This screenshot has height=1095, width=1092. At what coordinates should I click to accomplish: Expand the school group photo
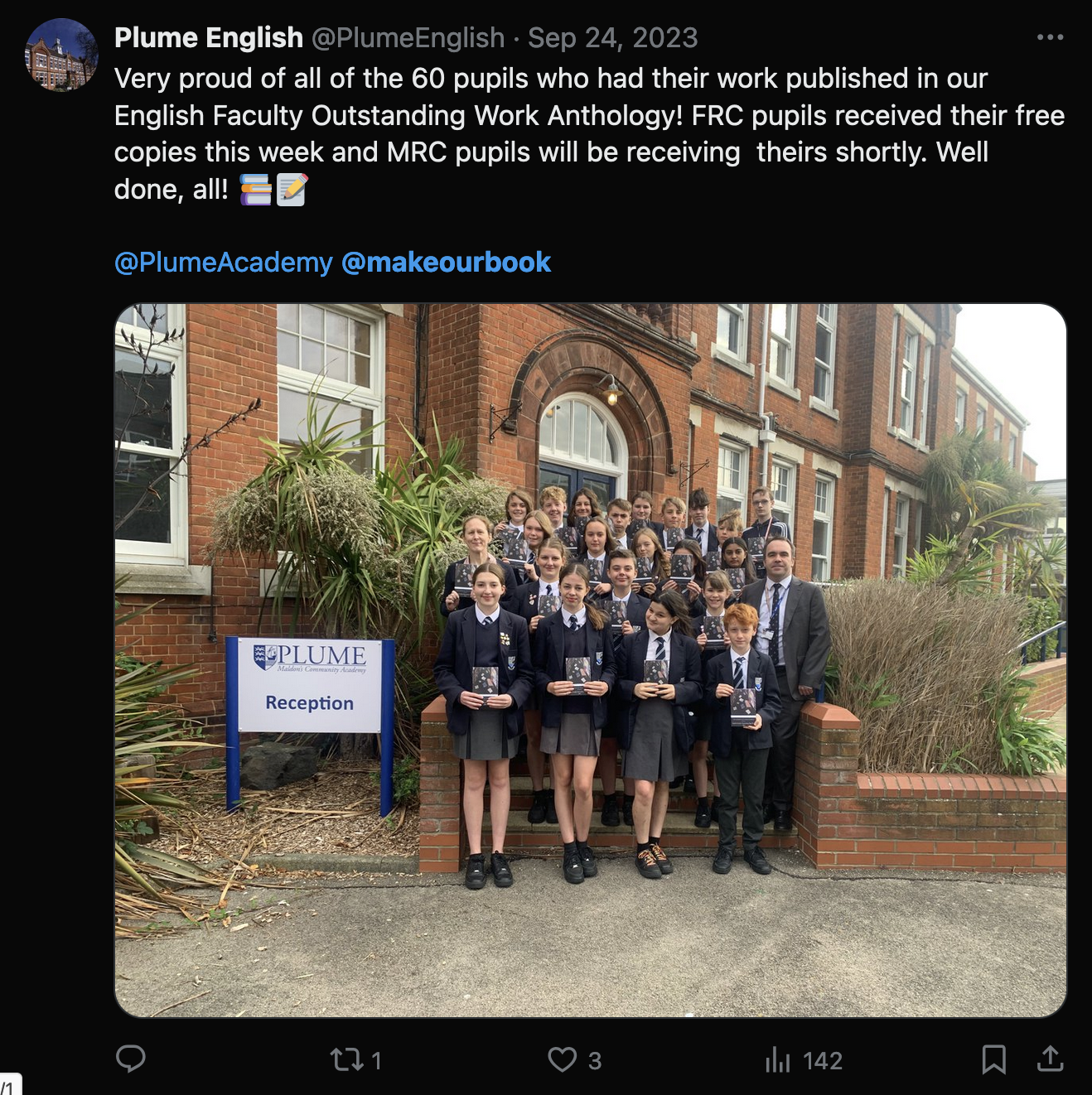click(590, 660)
